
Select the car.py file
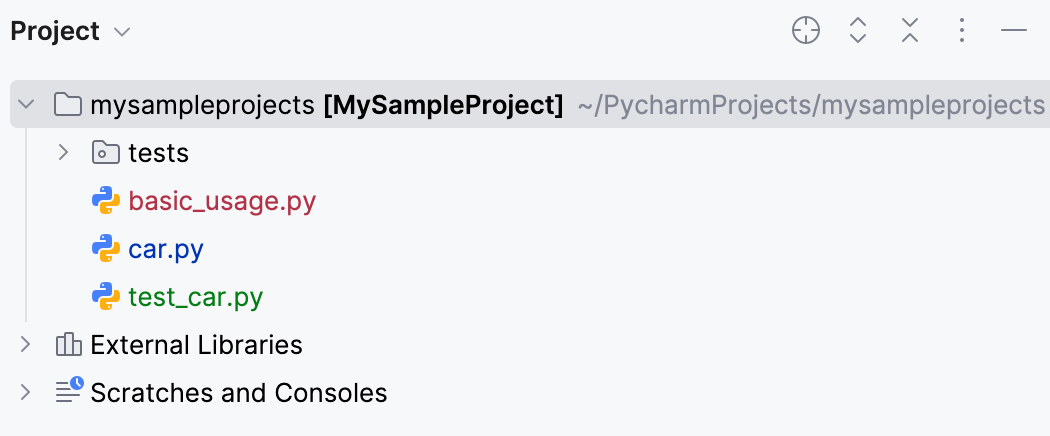click(166, 249)
